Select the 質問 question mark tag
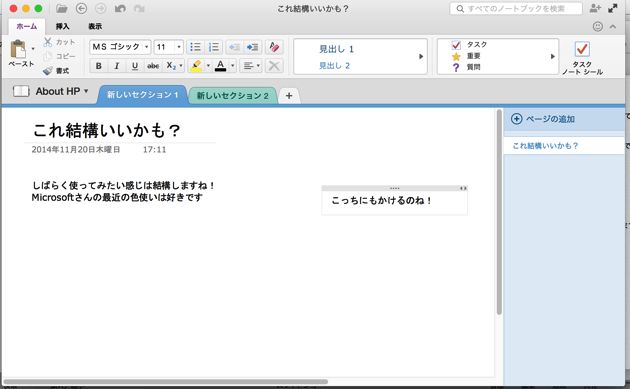The height and width of the screenshot is (389, 630). [x=456, y=68]
